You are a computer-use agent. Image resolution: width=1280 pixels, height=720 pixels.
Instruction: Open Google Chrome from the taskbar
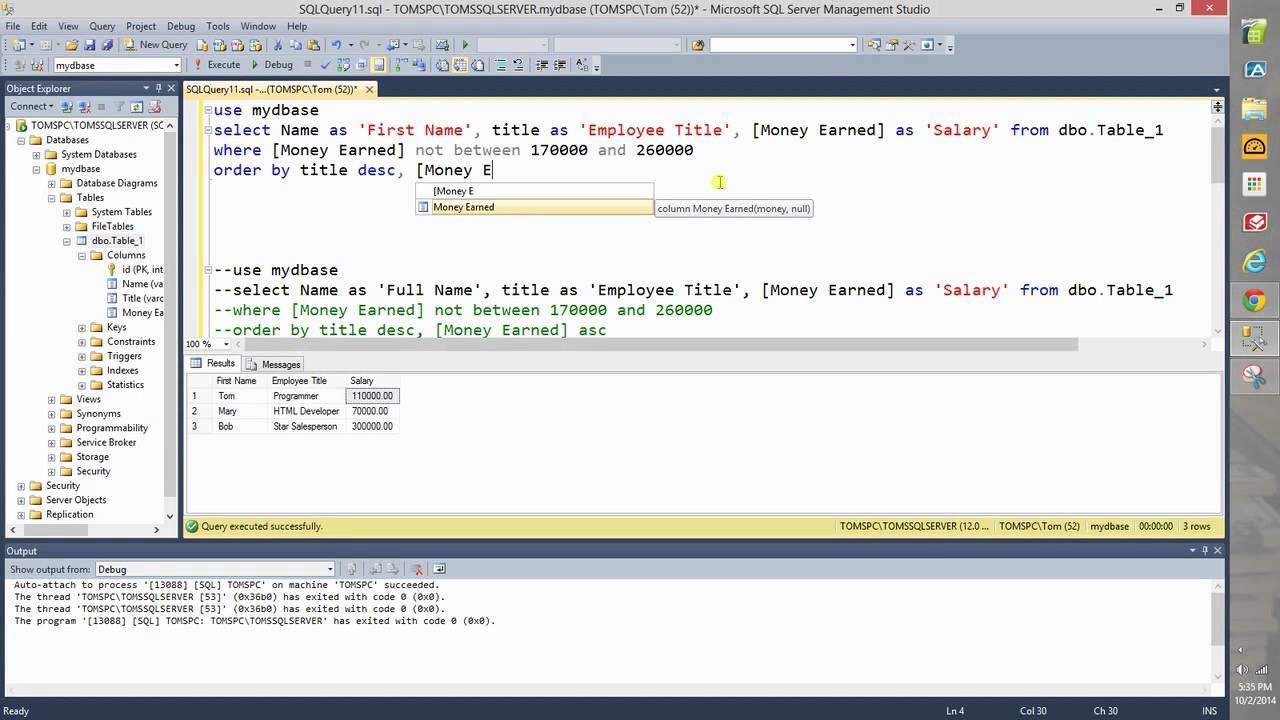1254,300
